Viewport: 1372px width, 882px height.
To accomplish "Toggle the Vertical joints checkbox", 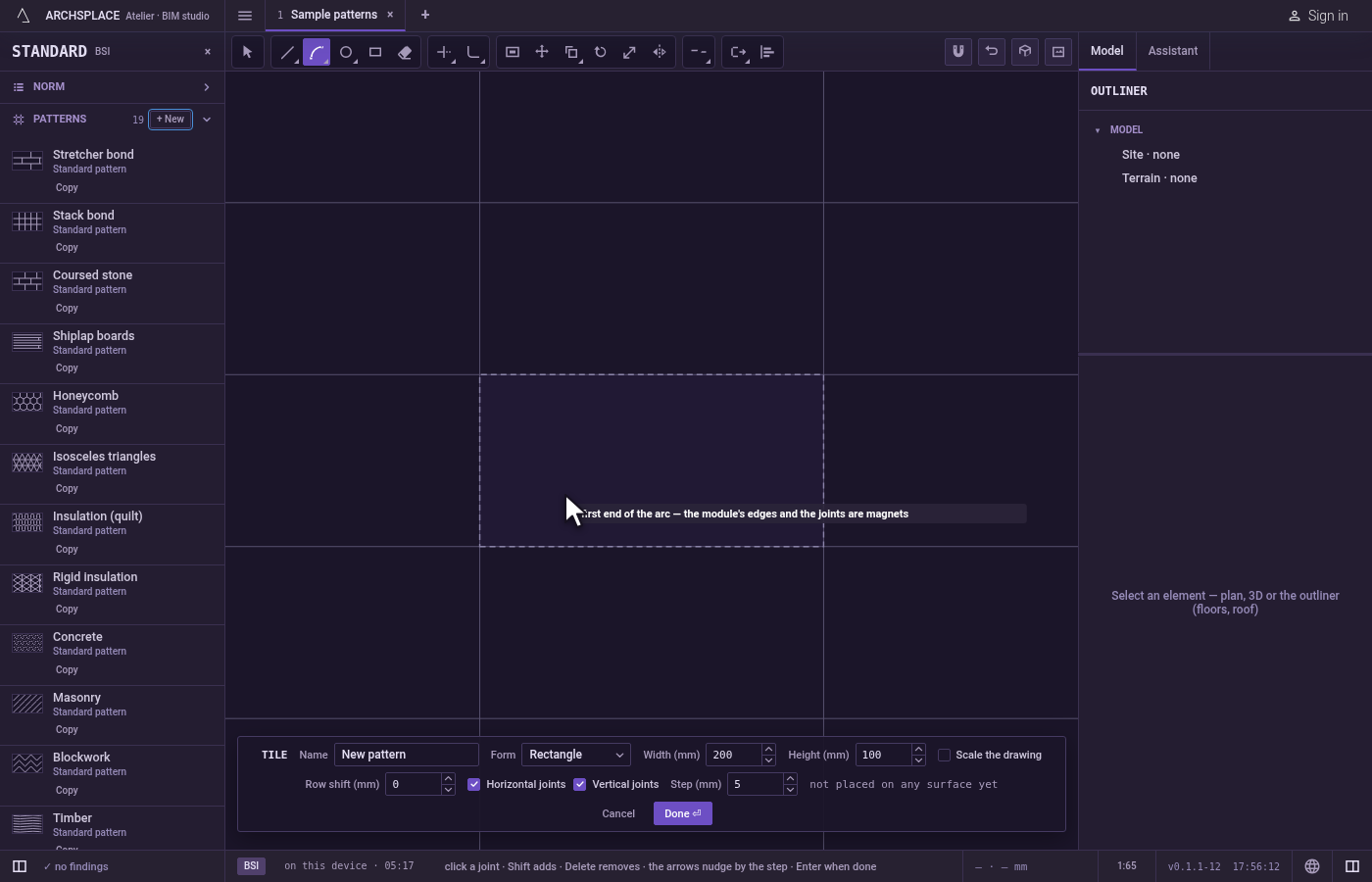I will click(580, 784).
